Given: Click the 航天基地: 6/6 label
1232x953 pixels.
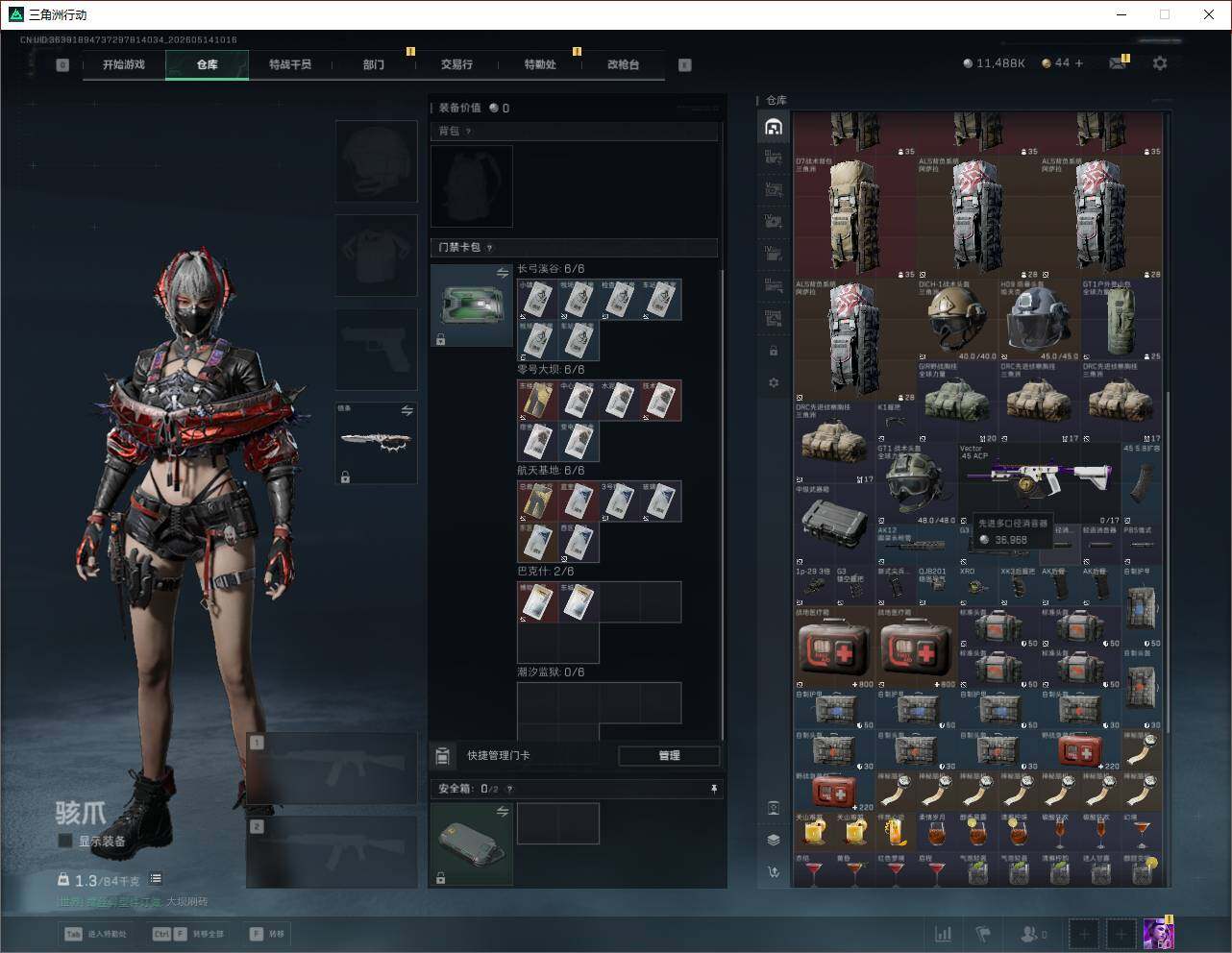Looking at the screenshot, I should pyautogui.click(x=551, y=471).
